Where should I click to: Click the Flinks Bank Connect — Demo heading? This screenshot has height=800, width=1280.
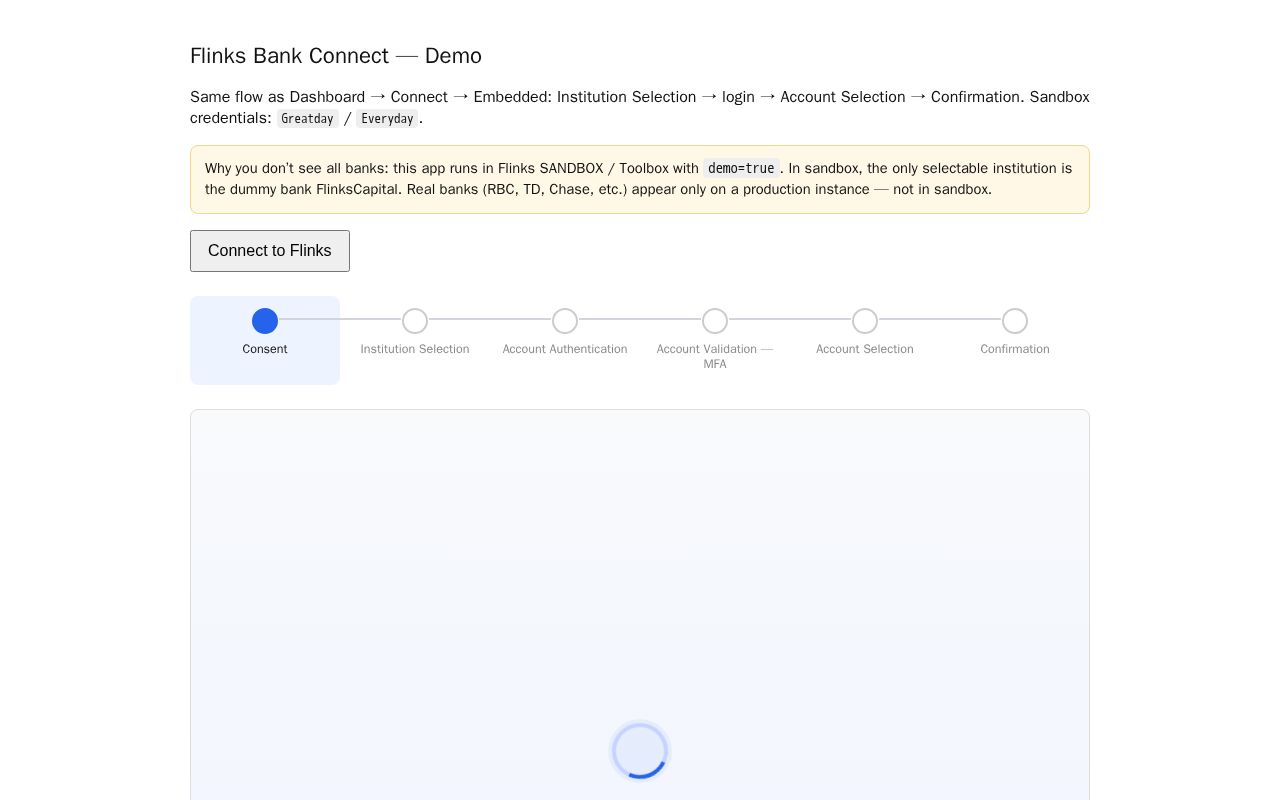[336, 56]
